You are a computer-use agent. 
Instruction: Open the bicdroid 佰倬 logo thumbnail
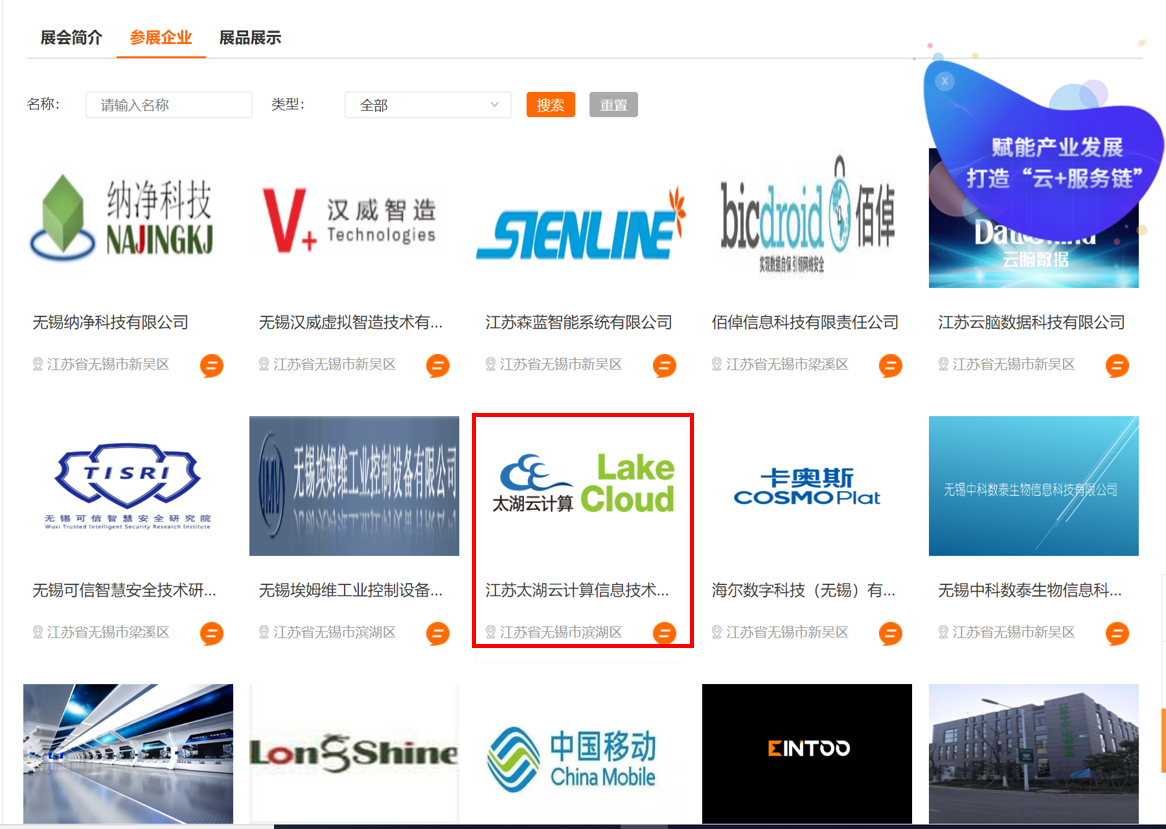[807, 218]
